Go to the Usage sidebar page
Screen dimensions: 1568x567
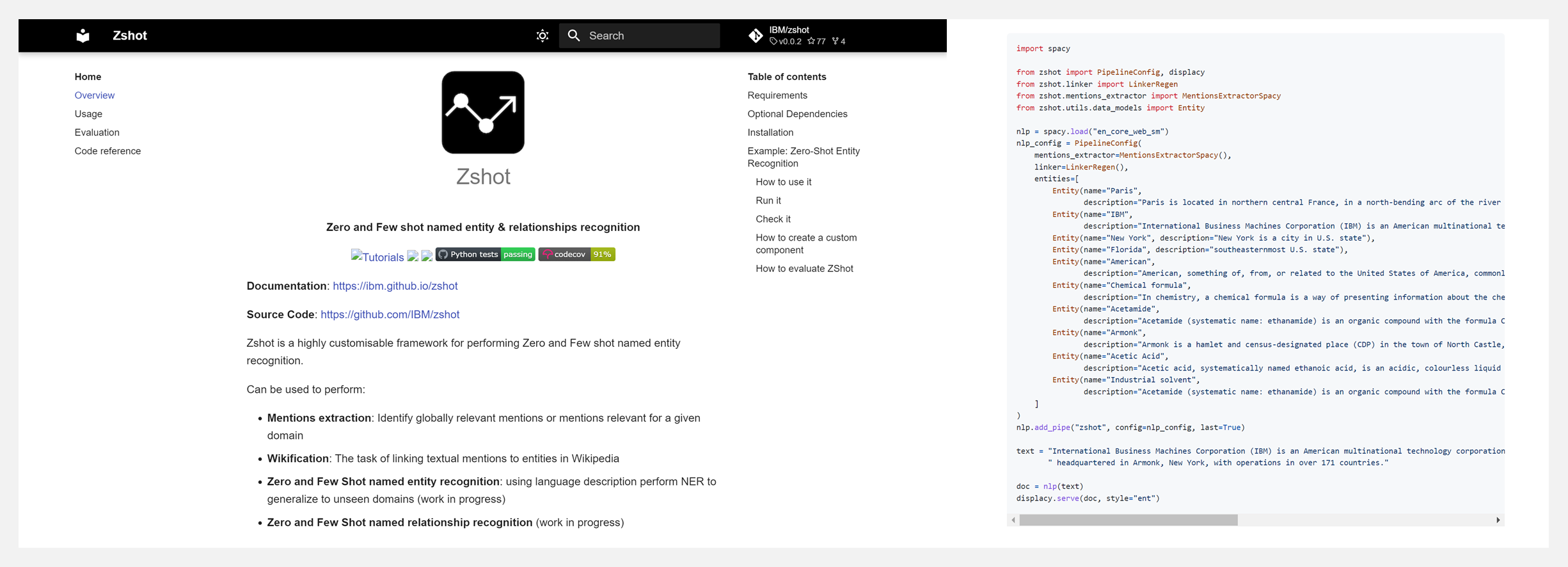88,114
